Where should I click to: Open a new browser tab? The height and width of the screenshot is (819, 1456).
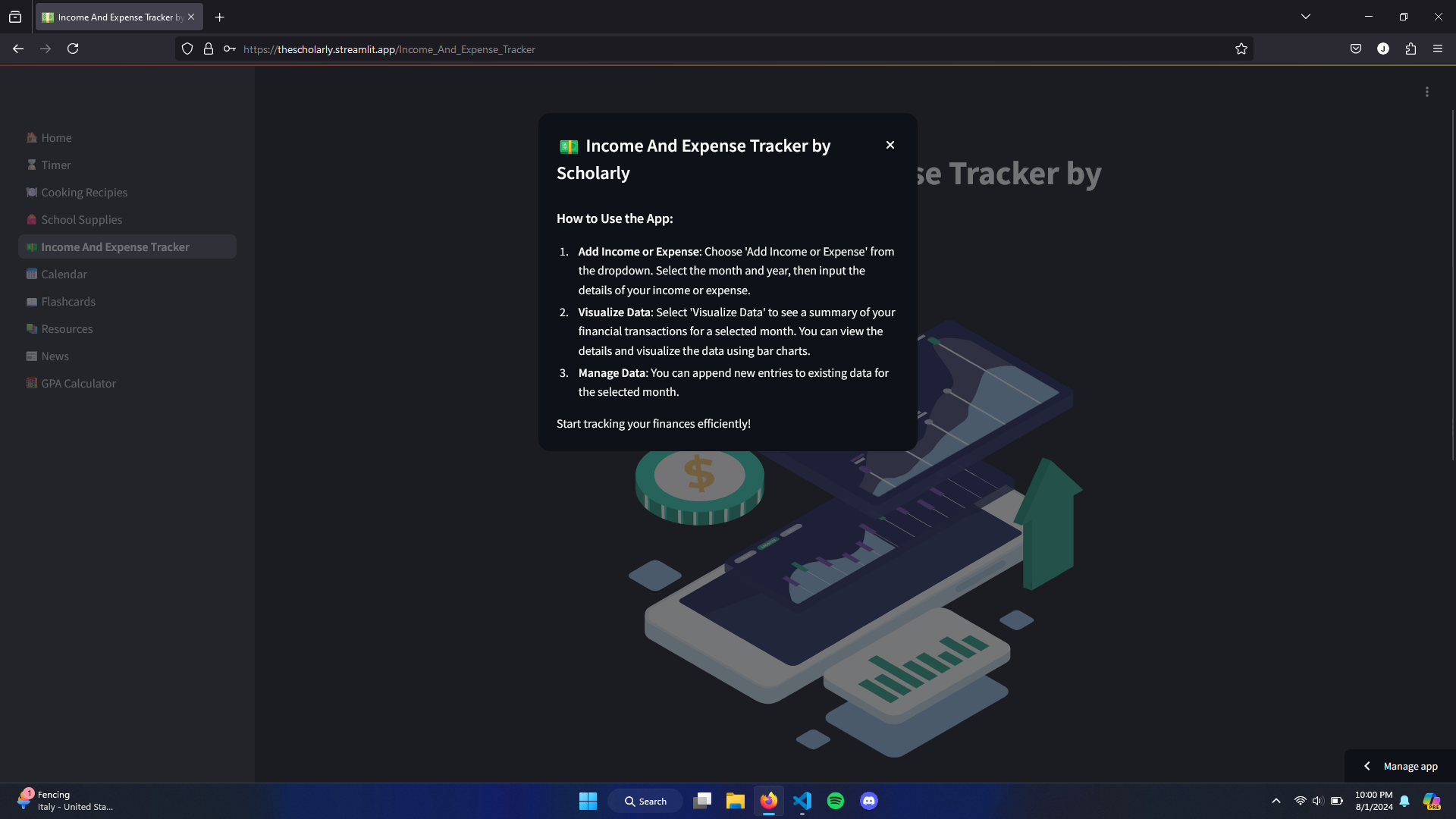tap(220, 17)
